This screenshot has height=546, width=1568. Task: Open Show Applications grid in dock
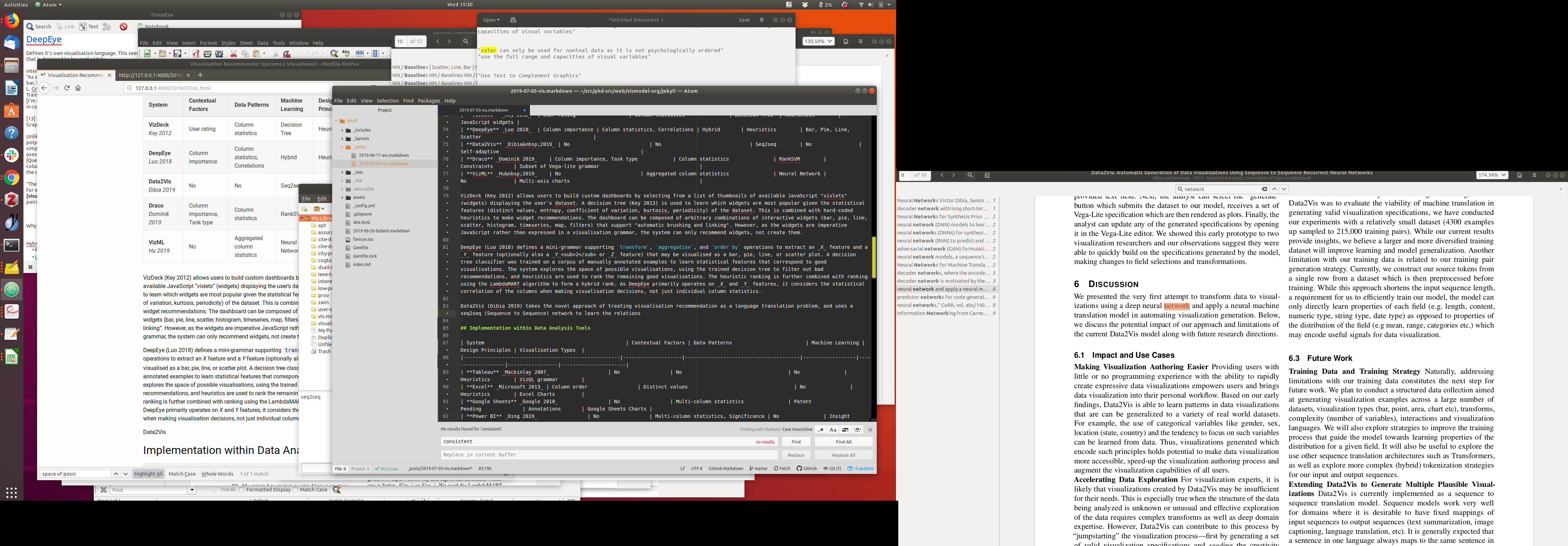[x=12, y=492]
